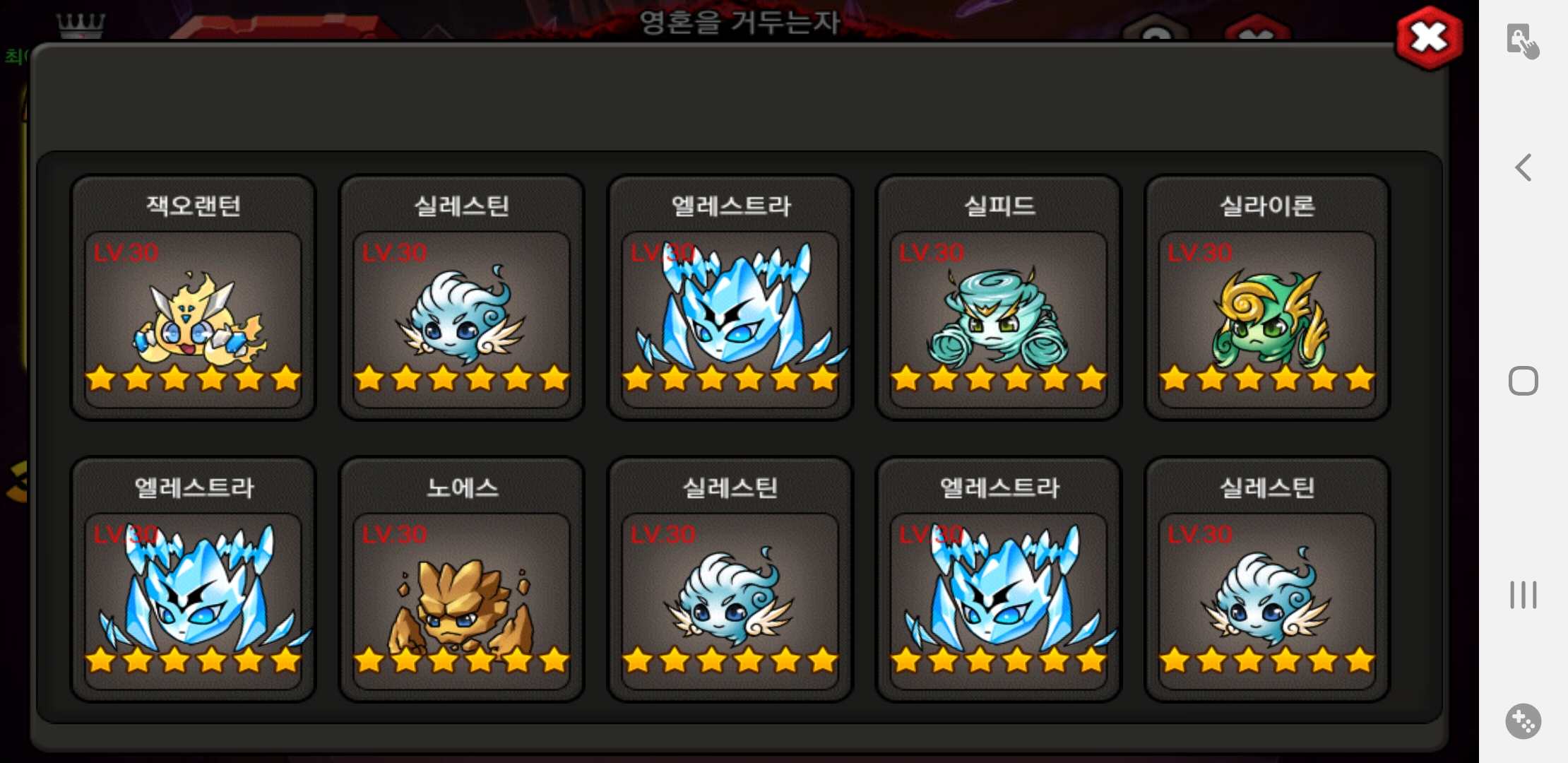Viewport: 1568px width, 763px height.
Task: Tap the Android back arrow
Action: click(x=1524, y=168)
